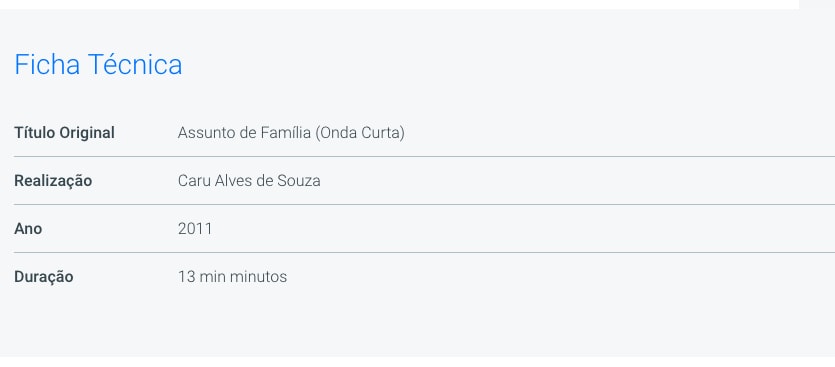Select the Título Original label
This screenshot has height=367, width=835.
tap(64, 133)
